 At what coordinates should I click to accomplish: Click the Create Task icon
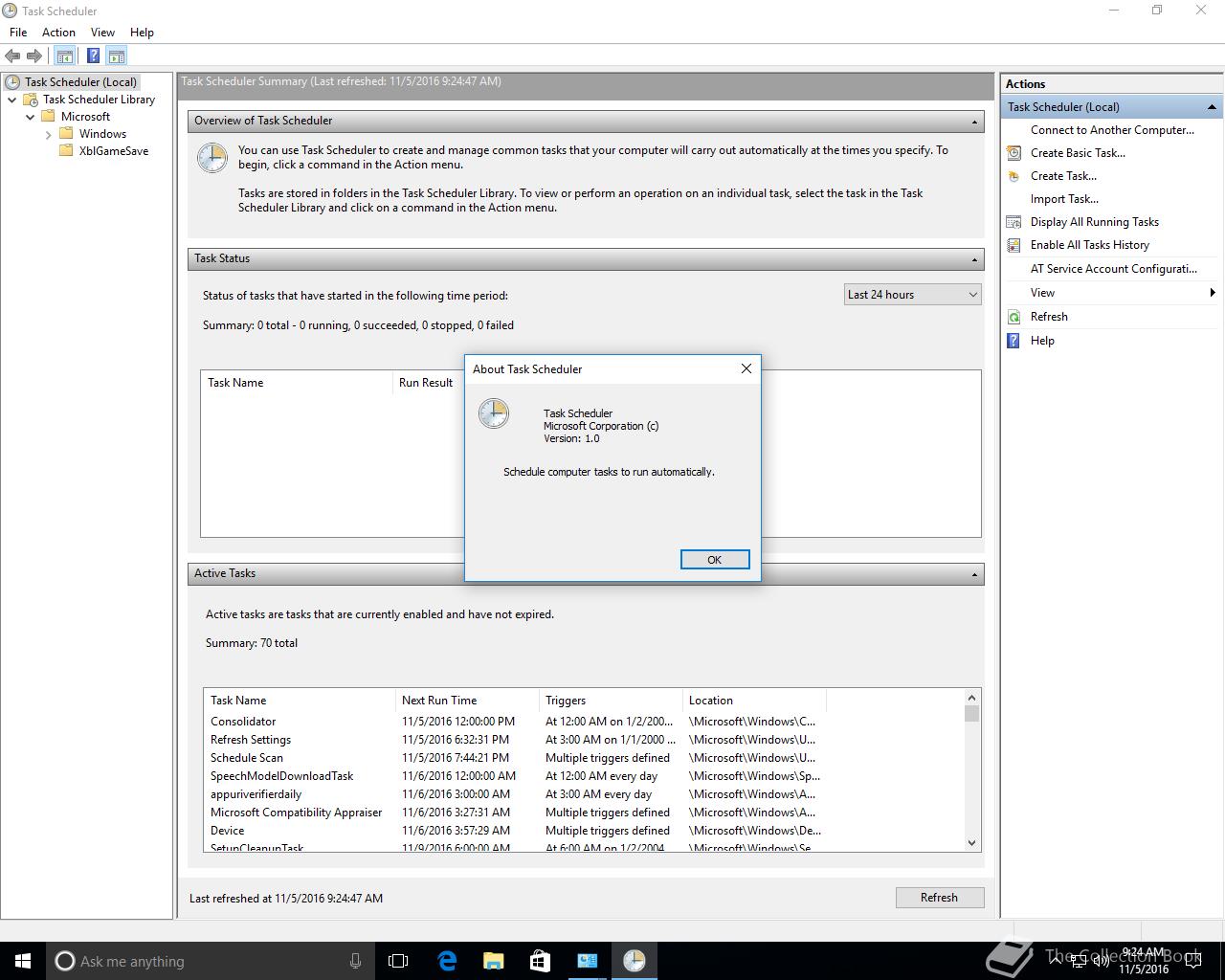pos(1013,176)
